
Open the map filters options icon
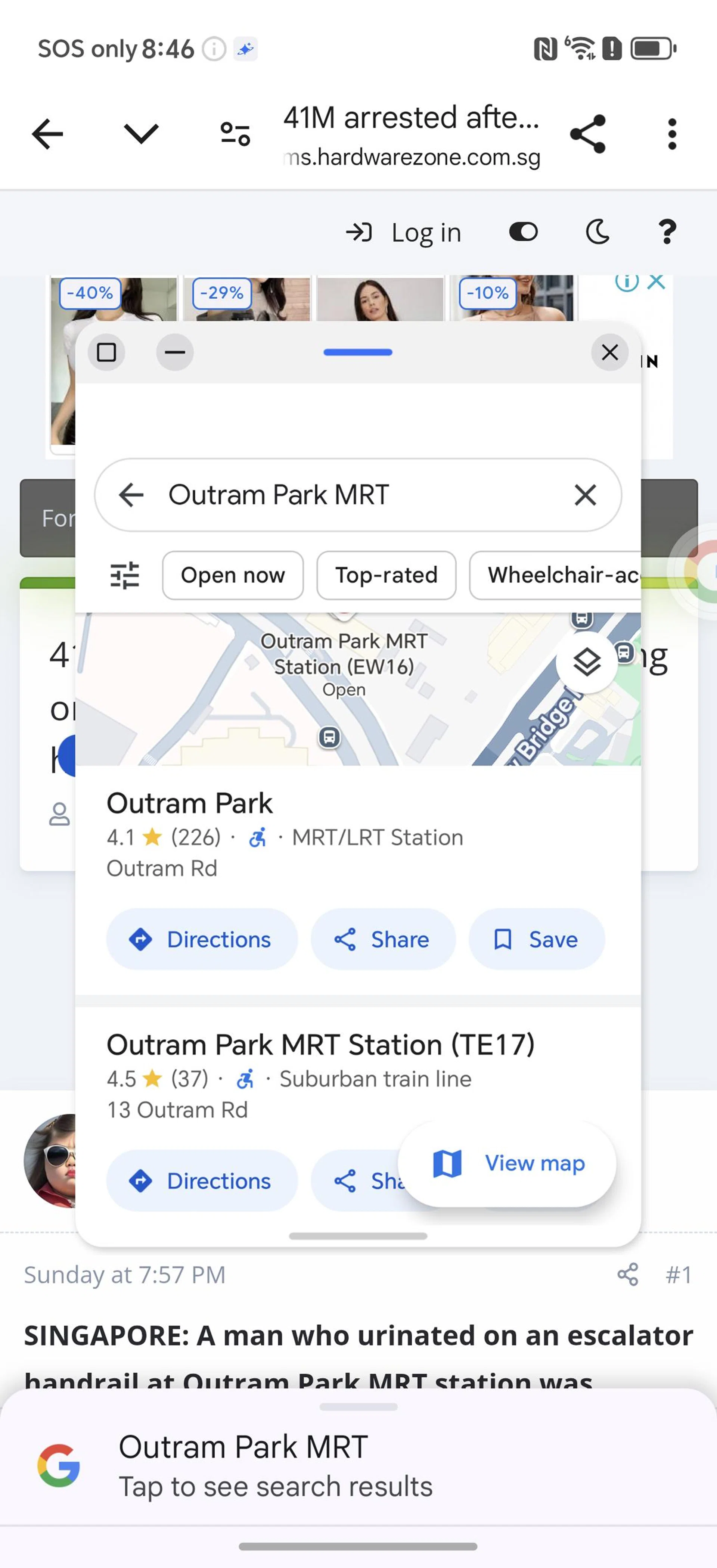(125, 575)
